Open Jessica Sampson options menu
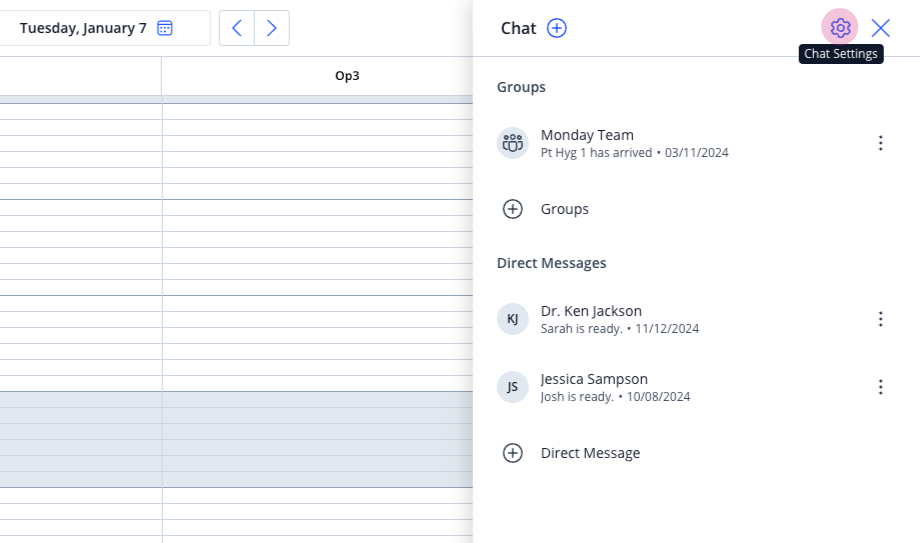Screen dimensions: 920x543 pyautogui.click(x=881, y=387)
